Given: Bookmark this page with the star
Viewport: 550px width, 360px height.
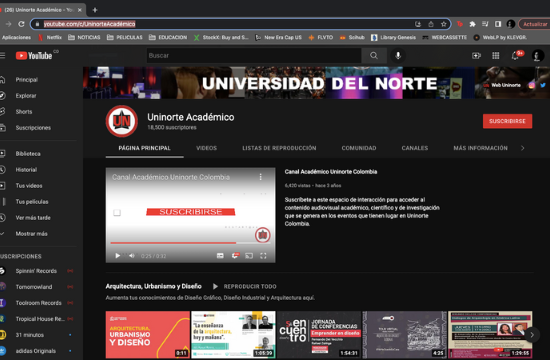Looking at the screenshot, I should pos(444,24).
